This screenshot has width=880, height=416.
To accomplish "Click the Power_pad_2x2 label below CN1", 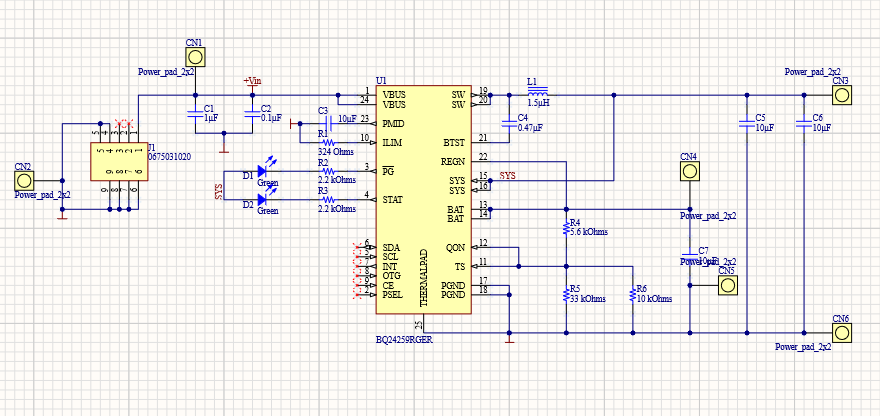I will coord(167,72).
